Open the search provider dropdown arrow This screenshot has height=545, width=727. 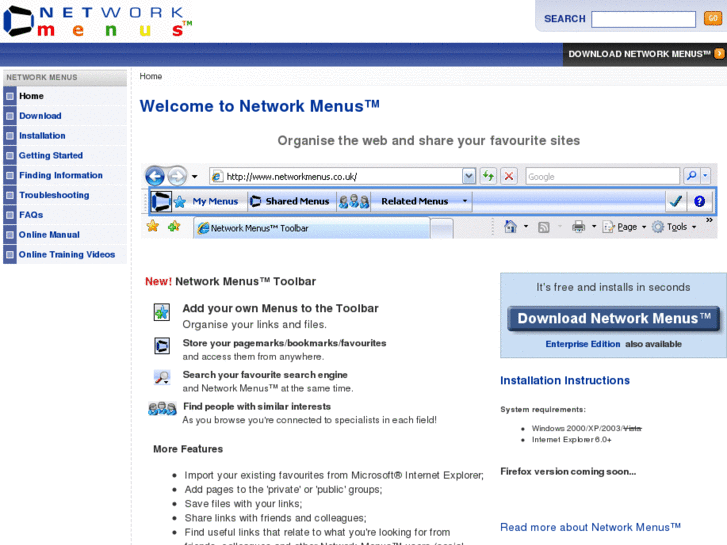coord(705,176)
